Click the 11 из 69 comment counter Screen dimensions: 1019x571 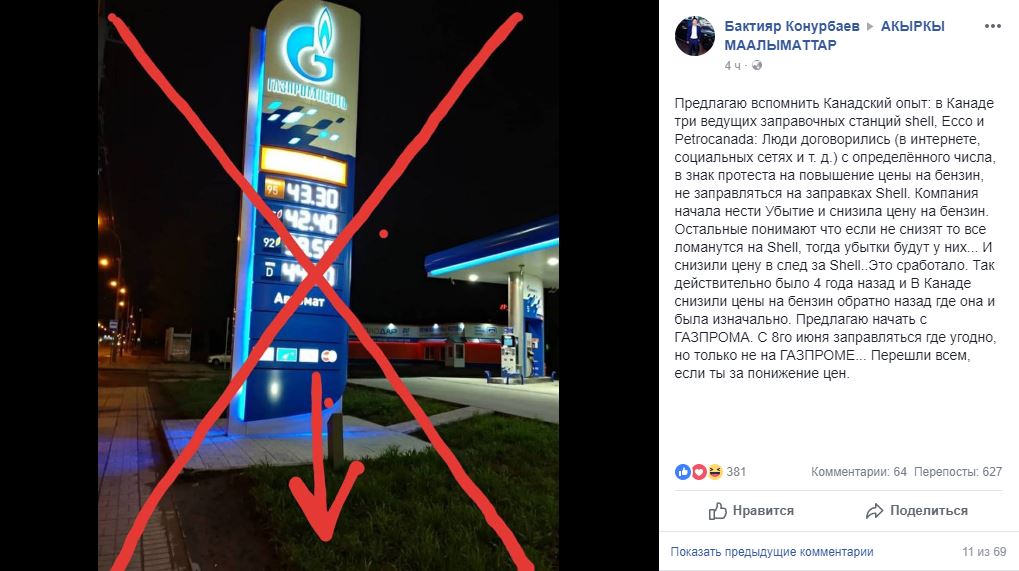click(x=984, y=552)
